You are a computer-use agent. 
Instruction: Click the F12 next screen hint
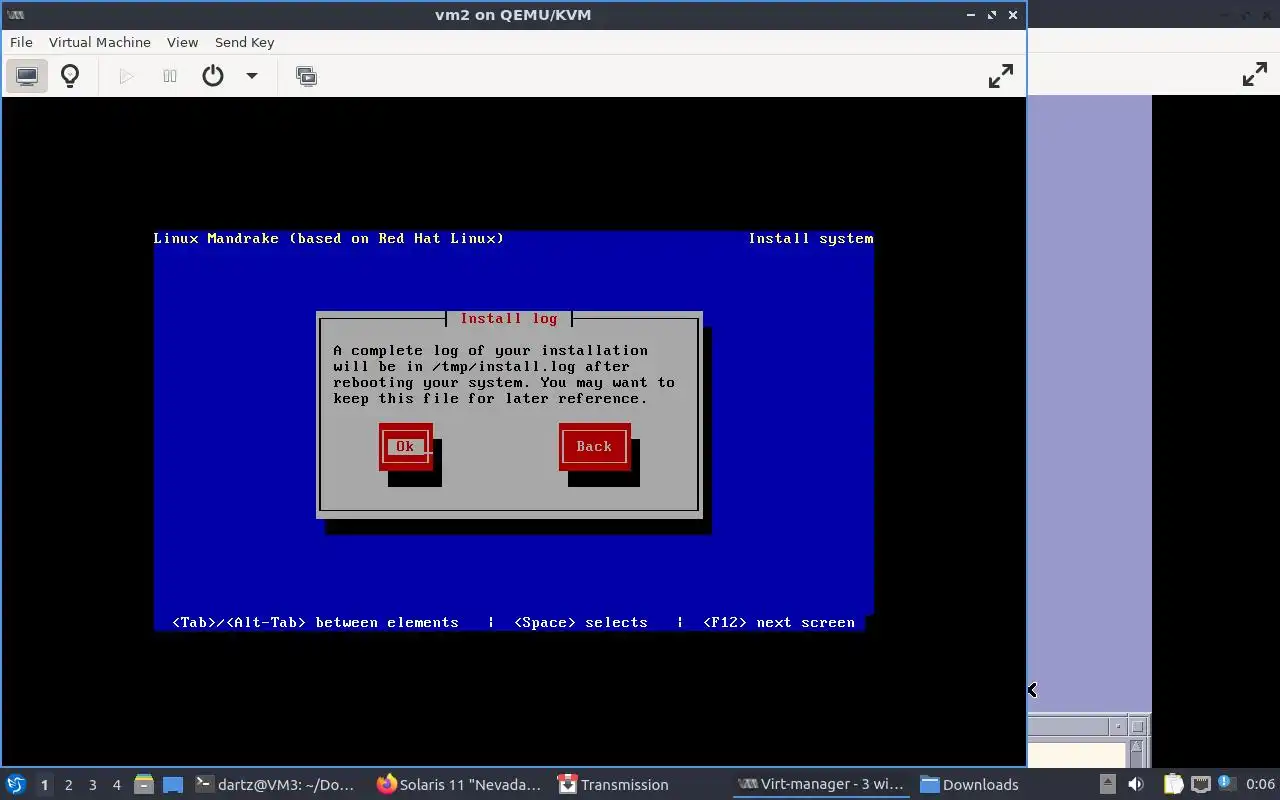[779, 622]
